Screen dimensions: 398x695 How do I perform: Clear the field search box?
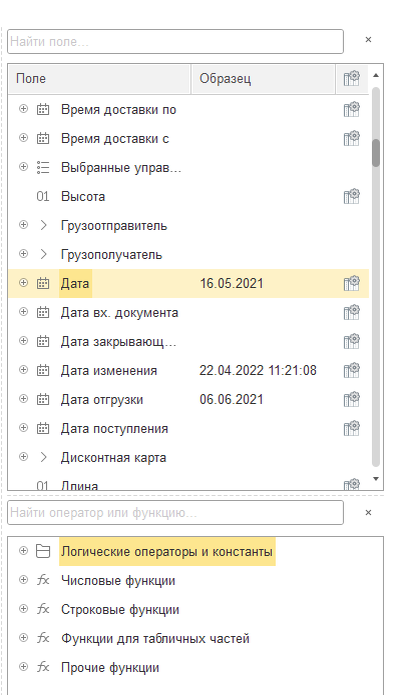[x=368, y=40]
